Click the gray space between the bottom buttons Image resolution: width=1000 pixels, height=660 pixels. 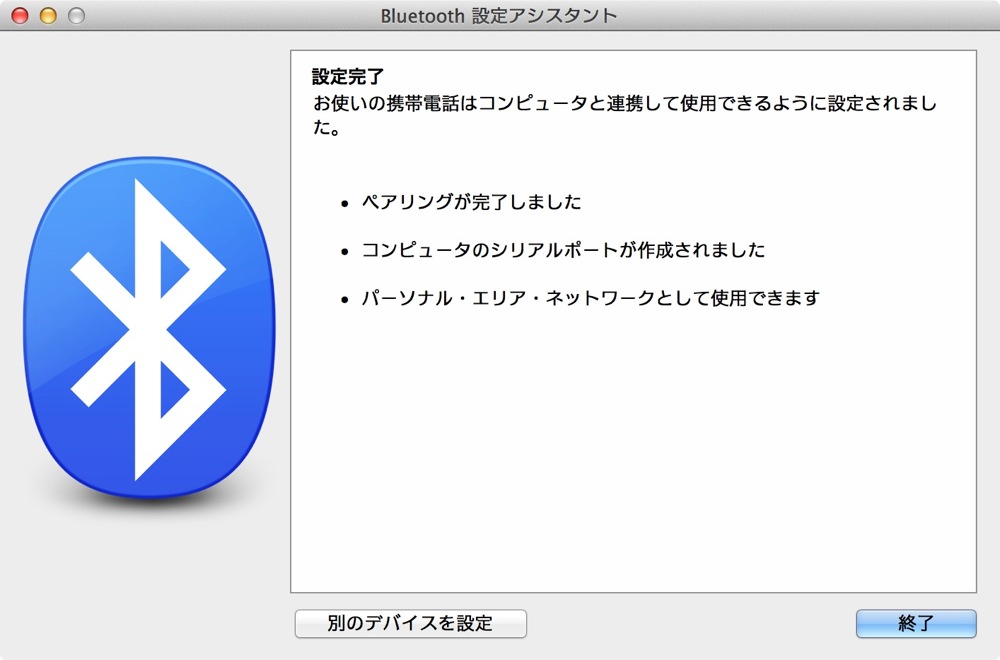(x=691, y=624)
